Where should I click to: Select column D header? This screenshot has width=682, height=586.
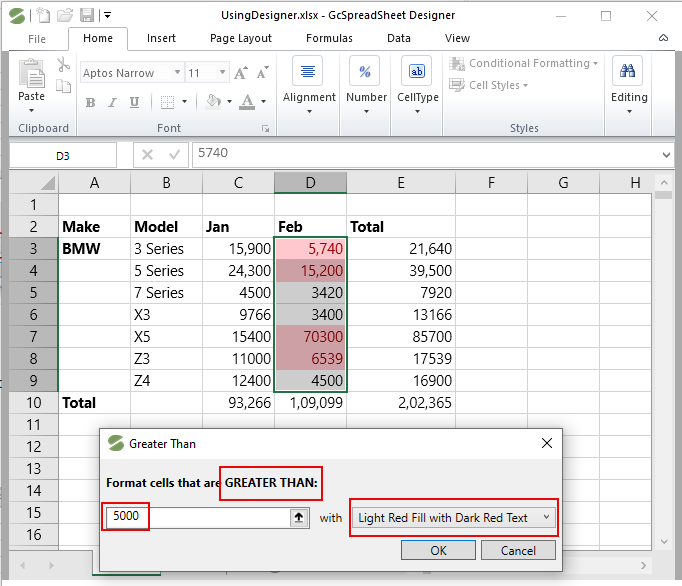coord(310,183)
